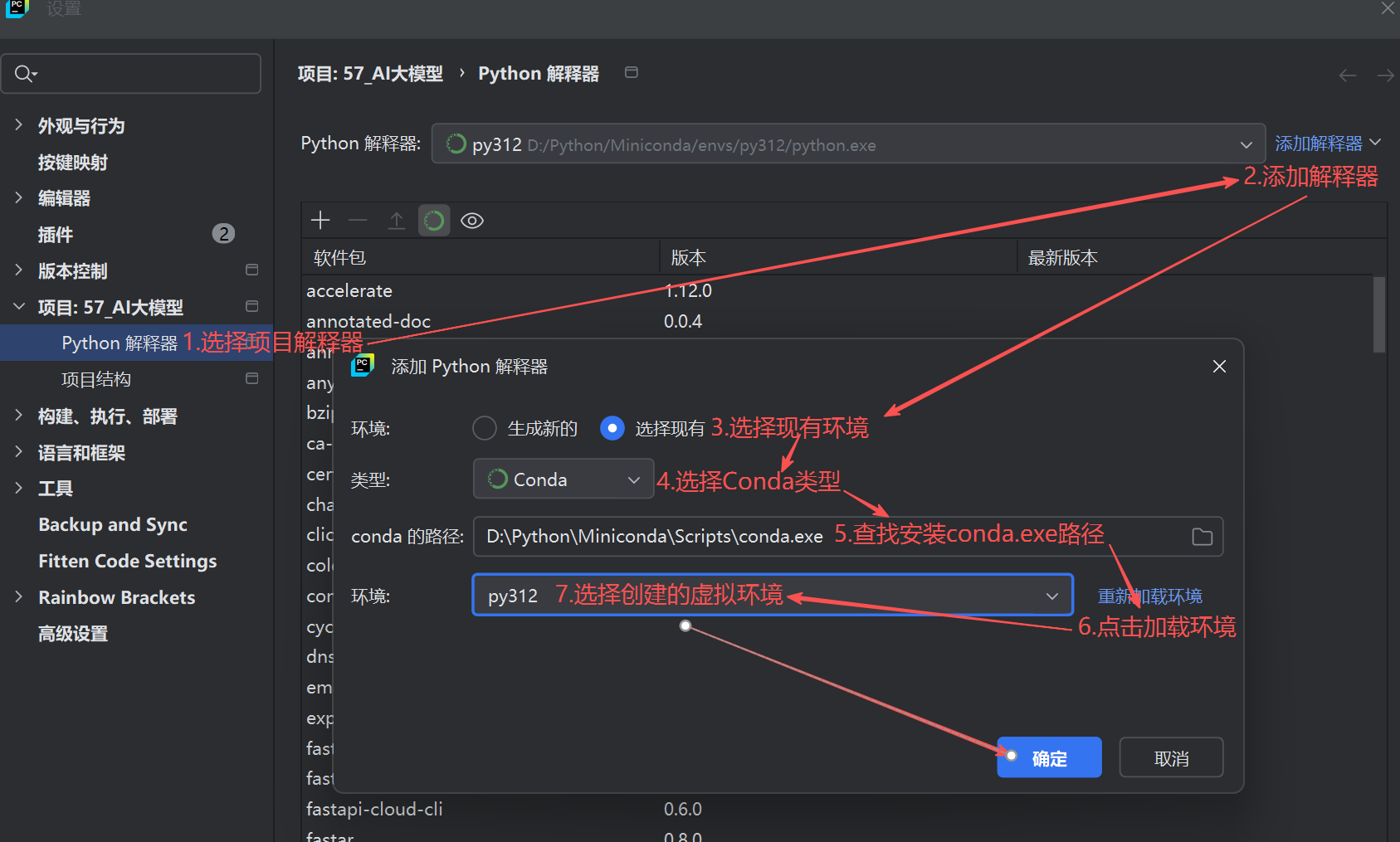Click the upgrade package arrow icon
The height and width of the screenshot is (842, 1400).
[397, 220]
